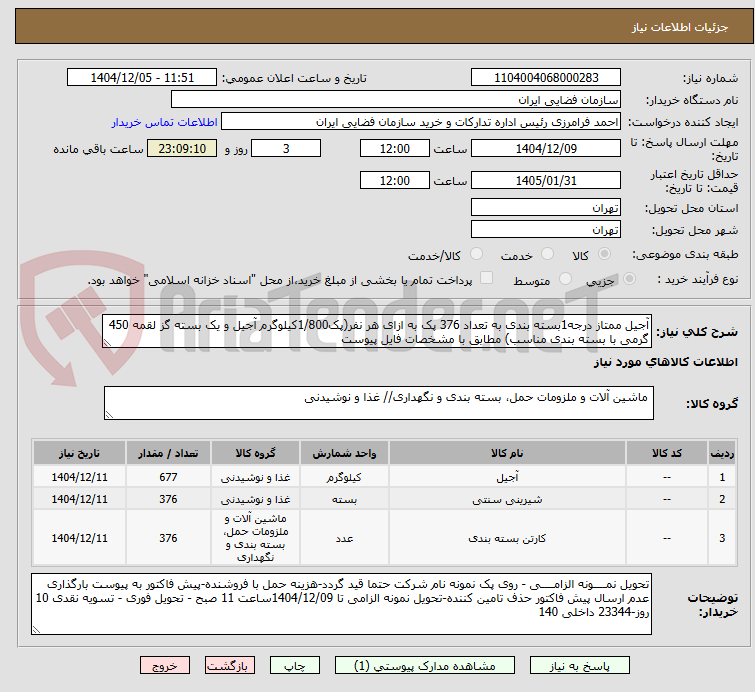755x692 pixels.
Task: Select the جزیی purchase type radio
Action: (629, 279)
